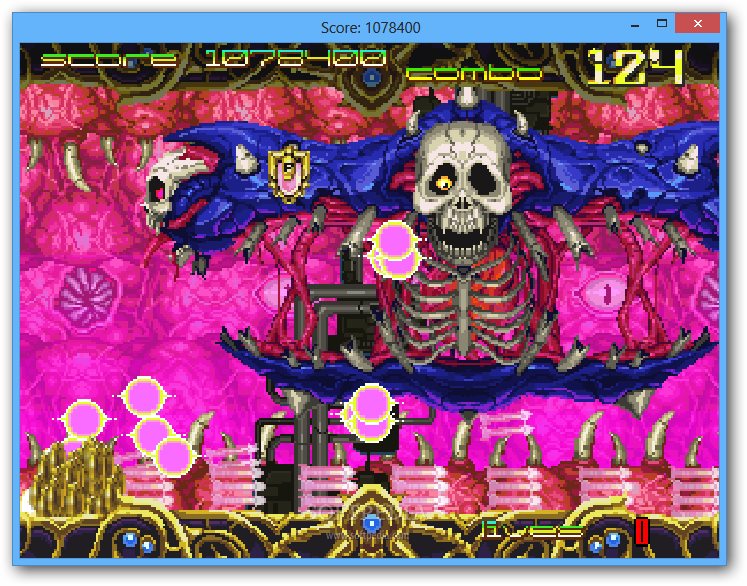The image size is (747, 586).
Task: Click the window title "Score: 1078400"
Action: (371, 28)
